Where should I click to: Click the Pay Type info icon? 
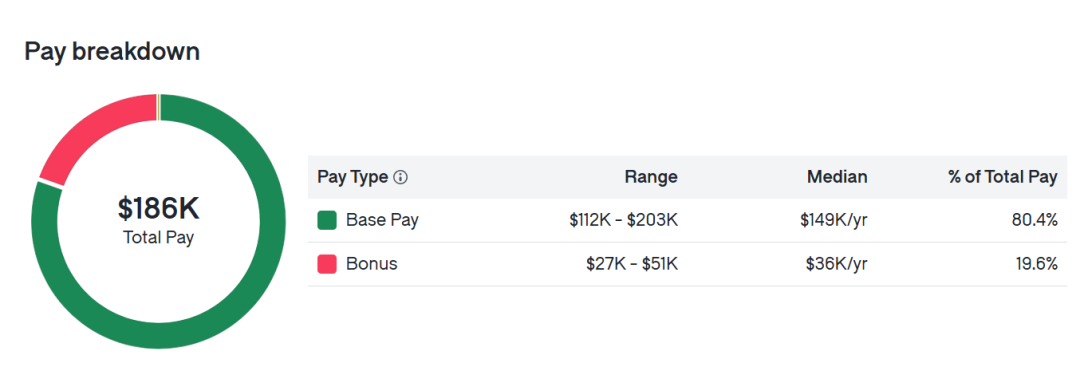click(x=400, y=178)
